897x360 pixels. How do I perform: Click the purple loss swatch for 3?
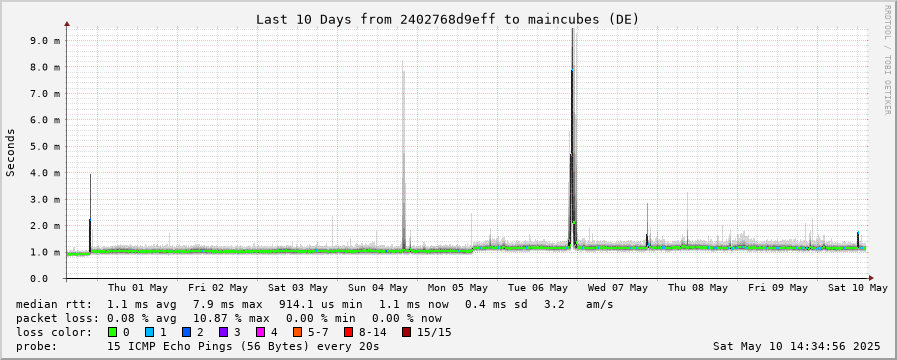coord(223,332)
